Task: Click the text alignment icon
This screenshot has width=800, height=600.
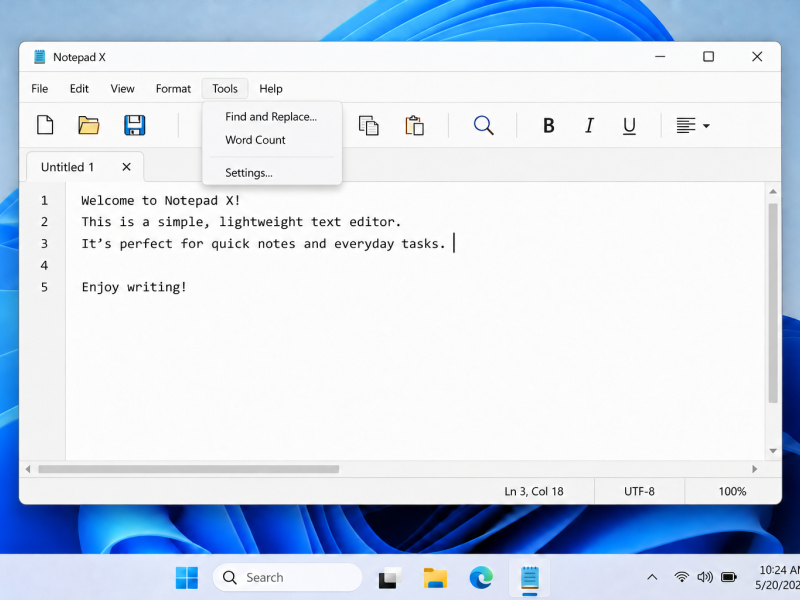Action: [x=686, y=126]
